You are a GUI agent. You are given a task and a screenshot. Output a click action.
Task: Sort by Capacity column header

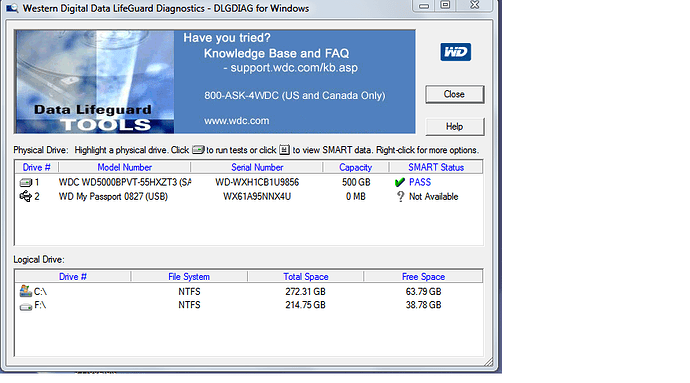click(x=356, y=167)
